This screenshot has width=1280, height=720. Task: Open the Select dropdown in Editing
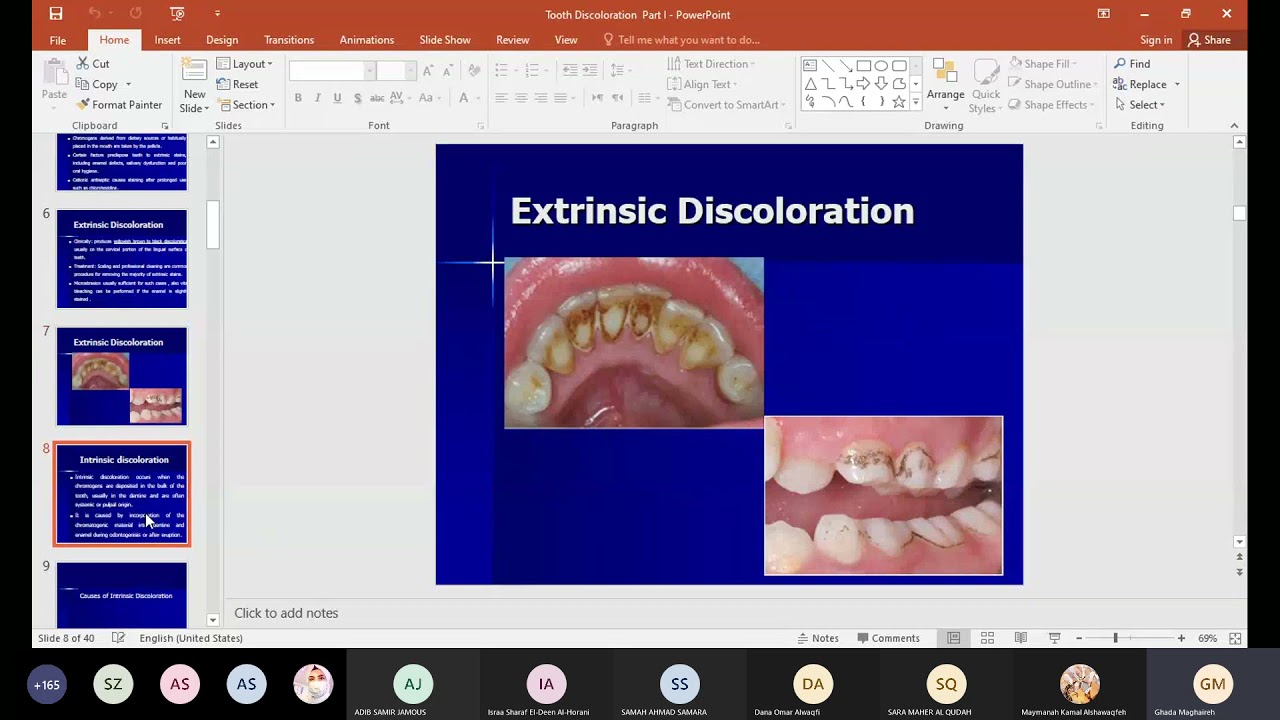[x=1140, y=105]
